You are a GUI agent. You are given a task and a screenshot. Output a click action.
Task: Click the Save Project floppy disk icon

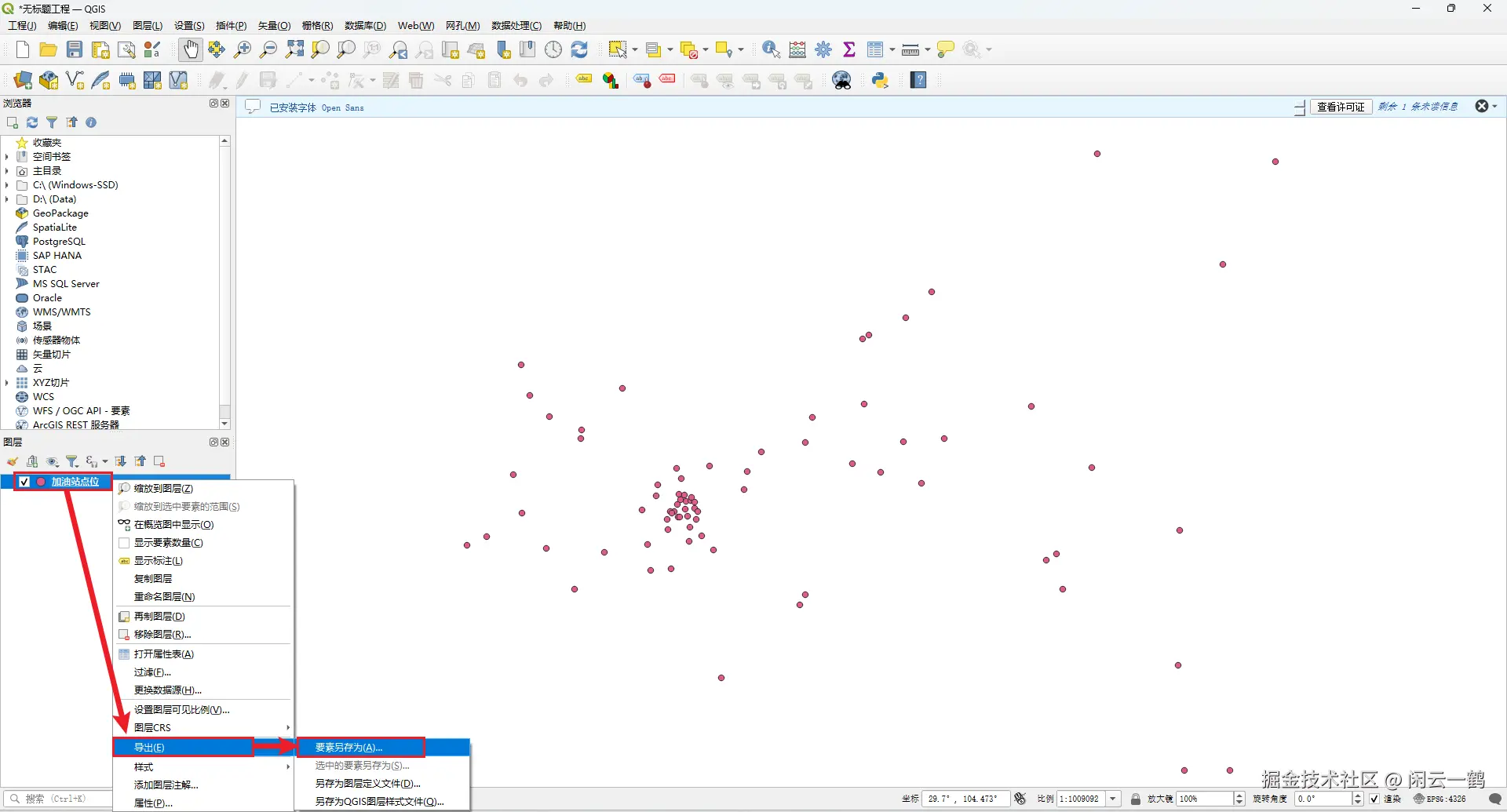coord(75,49)
